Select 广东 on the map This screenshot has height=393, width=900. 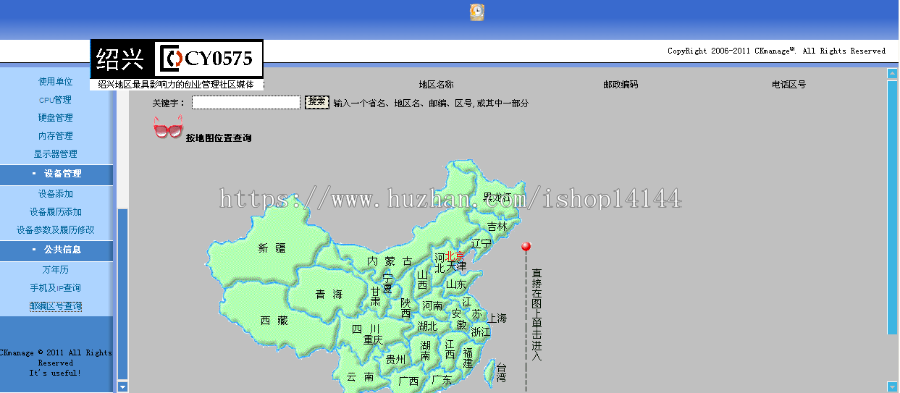[x=441, y=379]
